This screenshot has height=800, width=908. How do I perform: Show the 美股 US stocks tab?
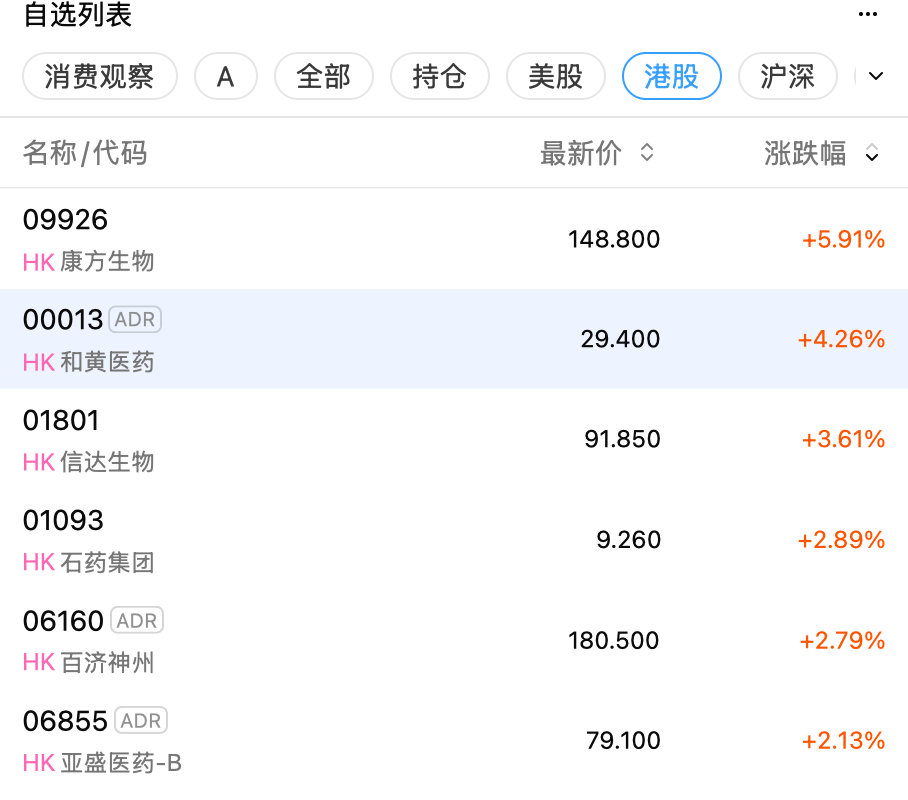point(556,77)
